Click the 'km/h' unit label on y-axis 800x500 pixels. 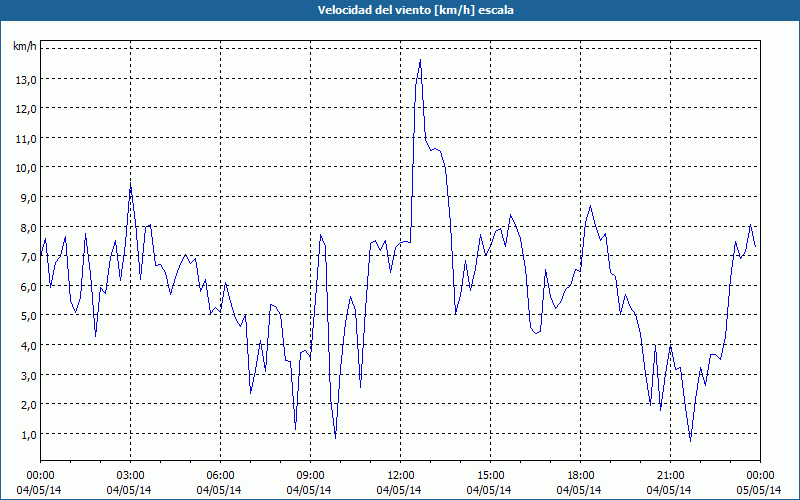click(x=25, y=46)
